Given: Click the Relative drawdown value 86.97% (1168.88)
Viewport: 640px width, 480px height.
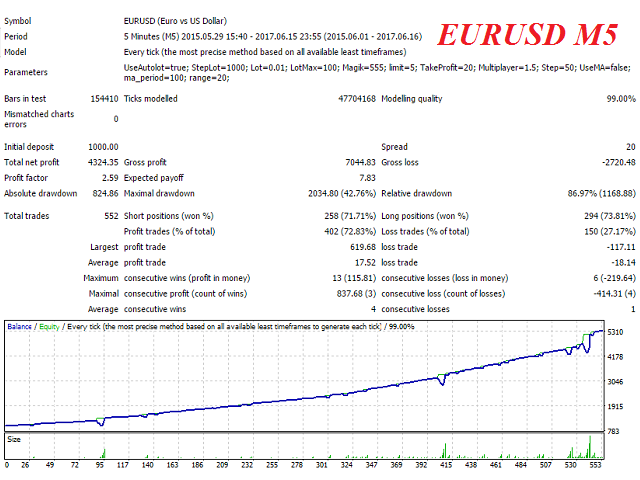Looking at the screenshot, I should (602, 193).
